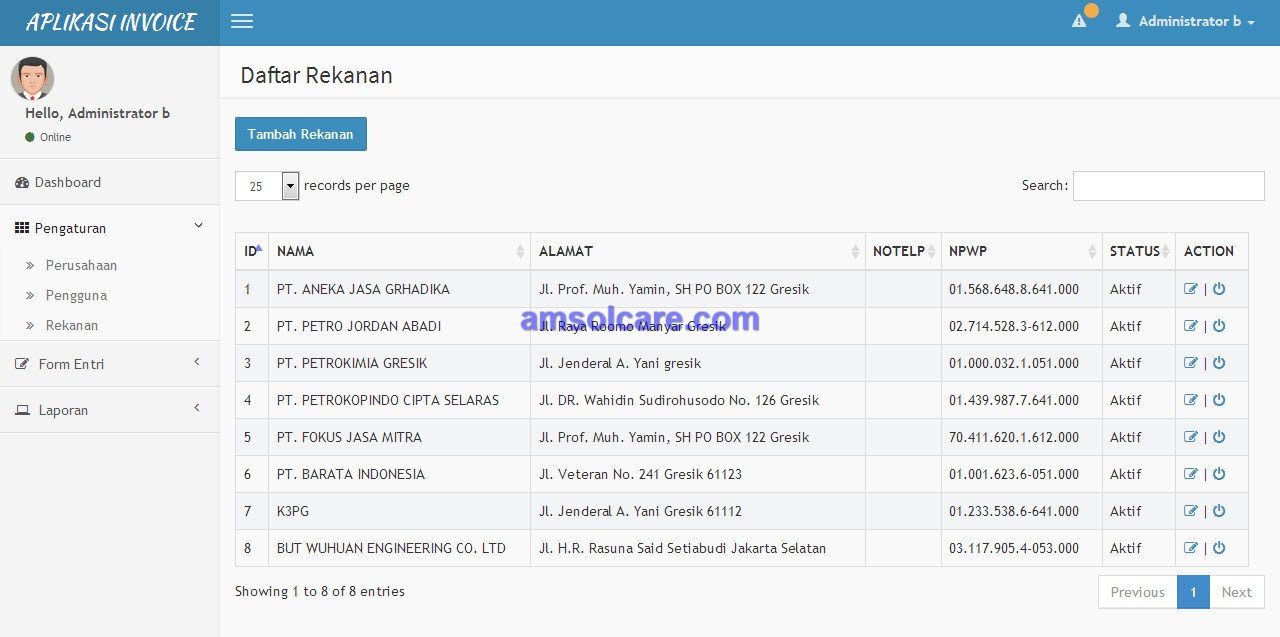Screen dimensions: 1280x637
Task: Click the Tambah Rekanan button
Action: click(301, 134)
